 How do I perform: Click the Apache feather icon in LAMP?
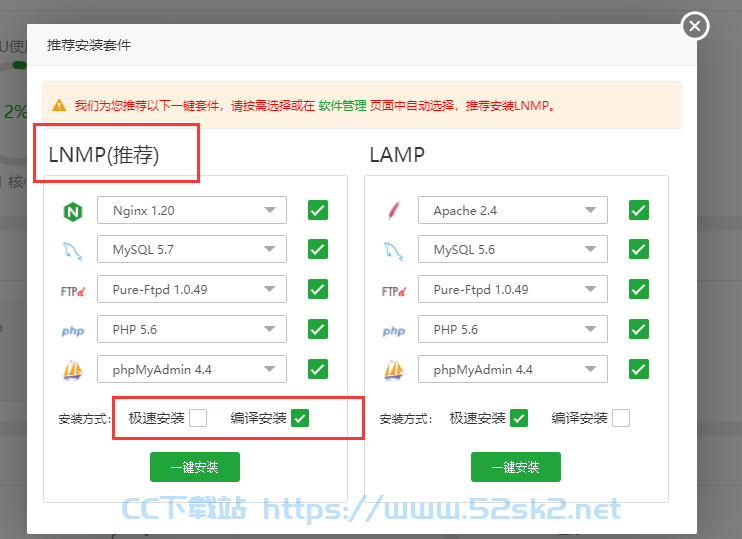click(x=394, y=211)
